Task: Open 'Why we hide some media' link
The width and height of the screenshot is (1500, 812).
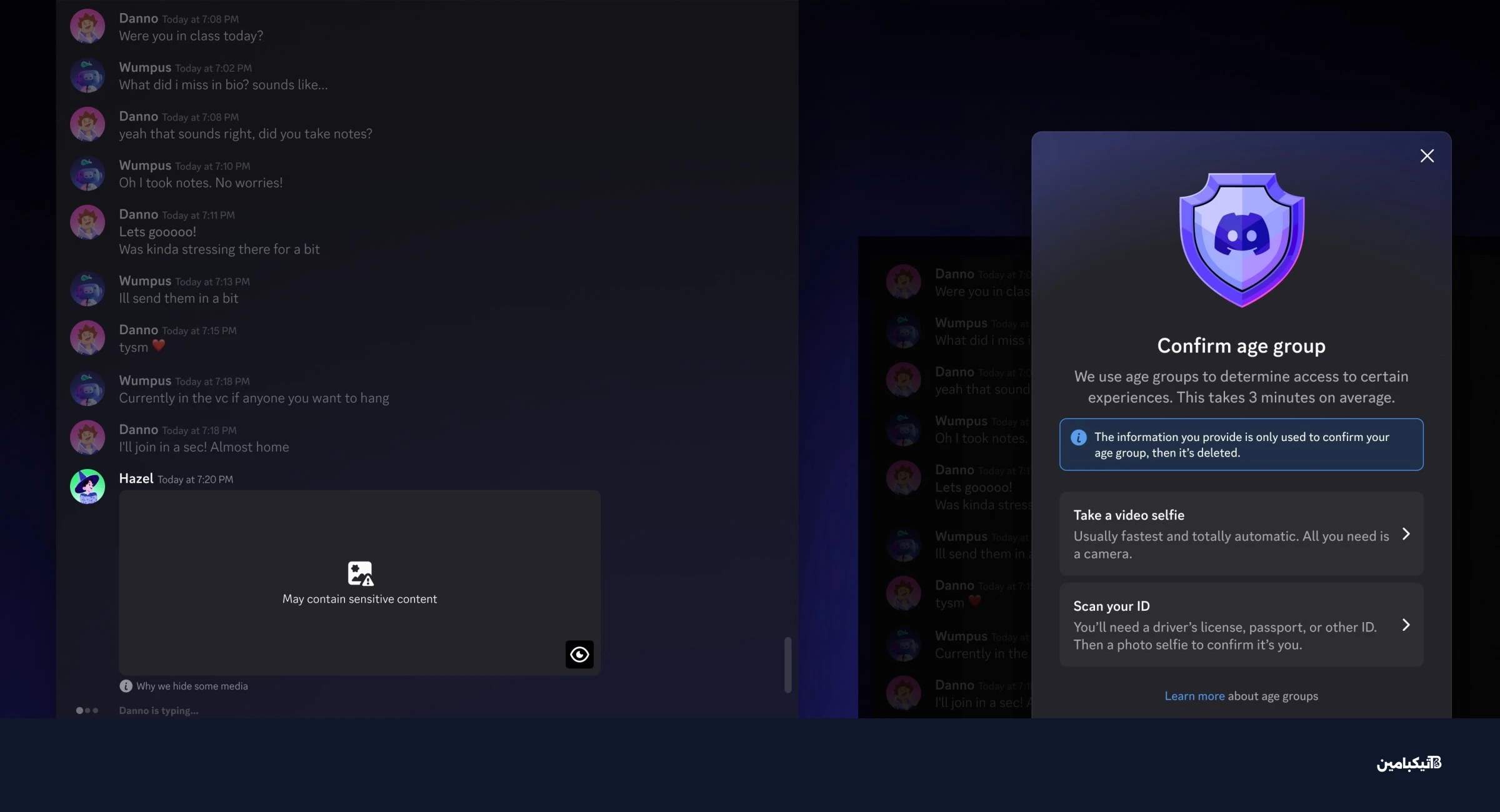Action: (x=192, y=686)
